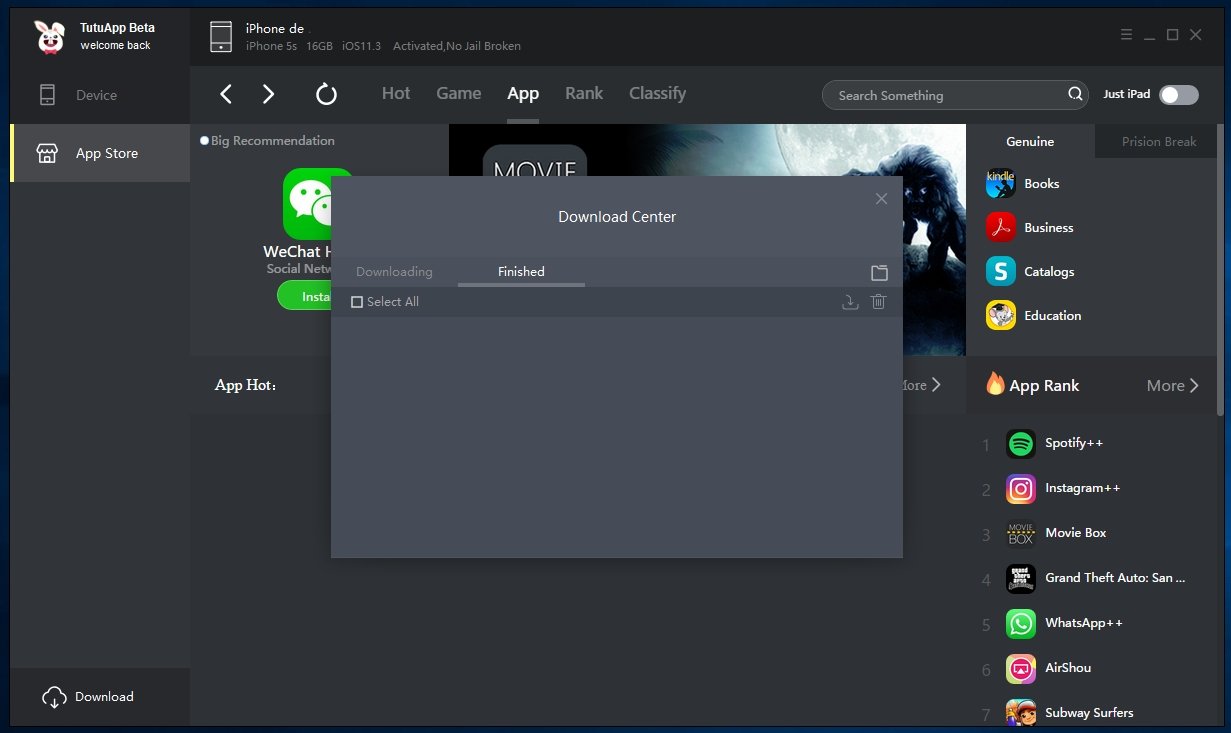
Task: Switch to the Hot tab
Action: (x=396, y=93)
